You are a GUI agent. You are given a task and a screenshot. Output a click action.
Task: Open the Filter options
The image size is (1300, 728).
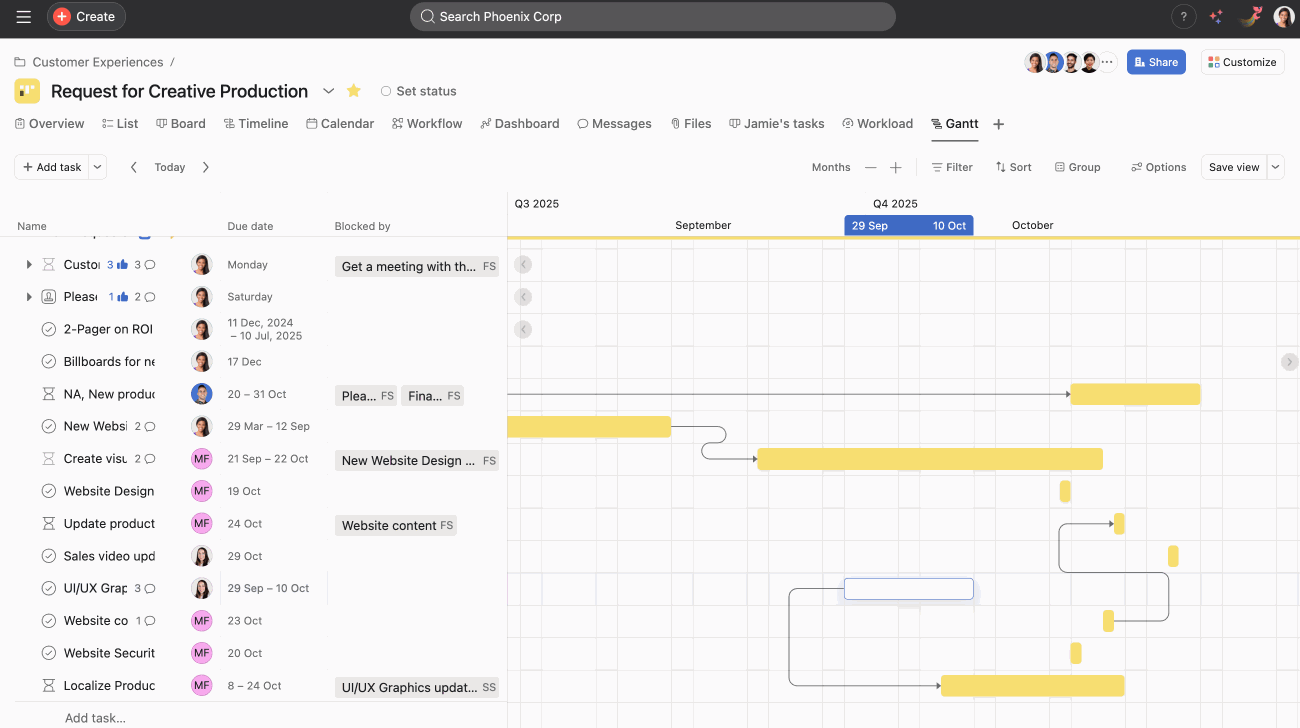[951, 167]
